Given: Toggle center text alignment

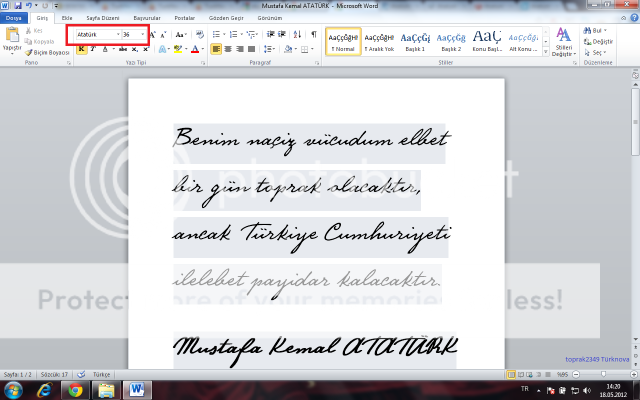Looking at the screenshot, I should coord(228,49).
